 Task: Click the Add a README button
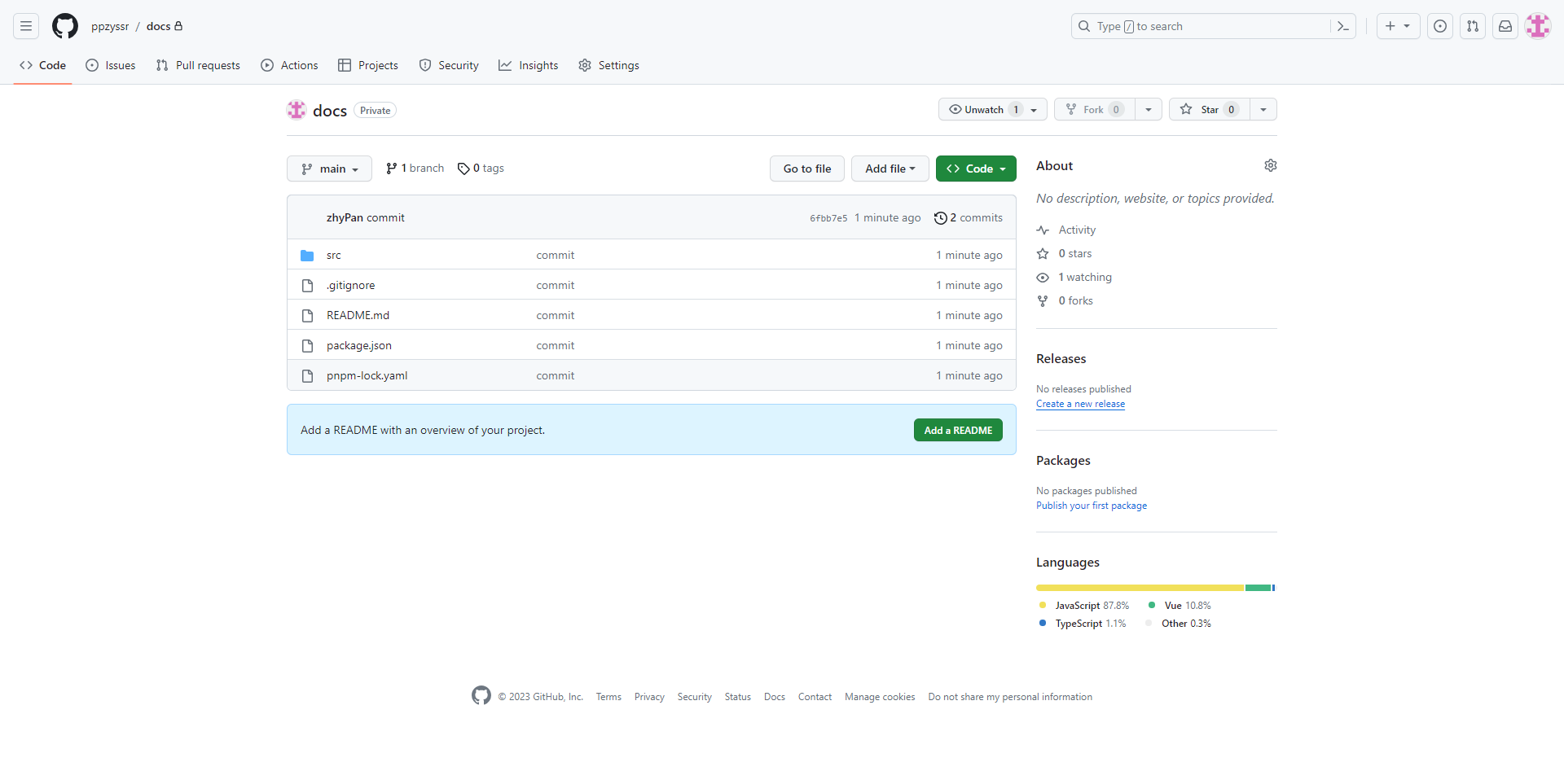click(958, 430)
